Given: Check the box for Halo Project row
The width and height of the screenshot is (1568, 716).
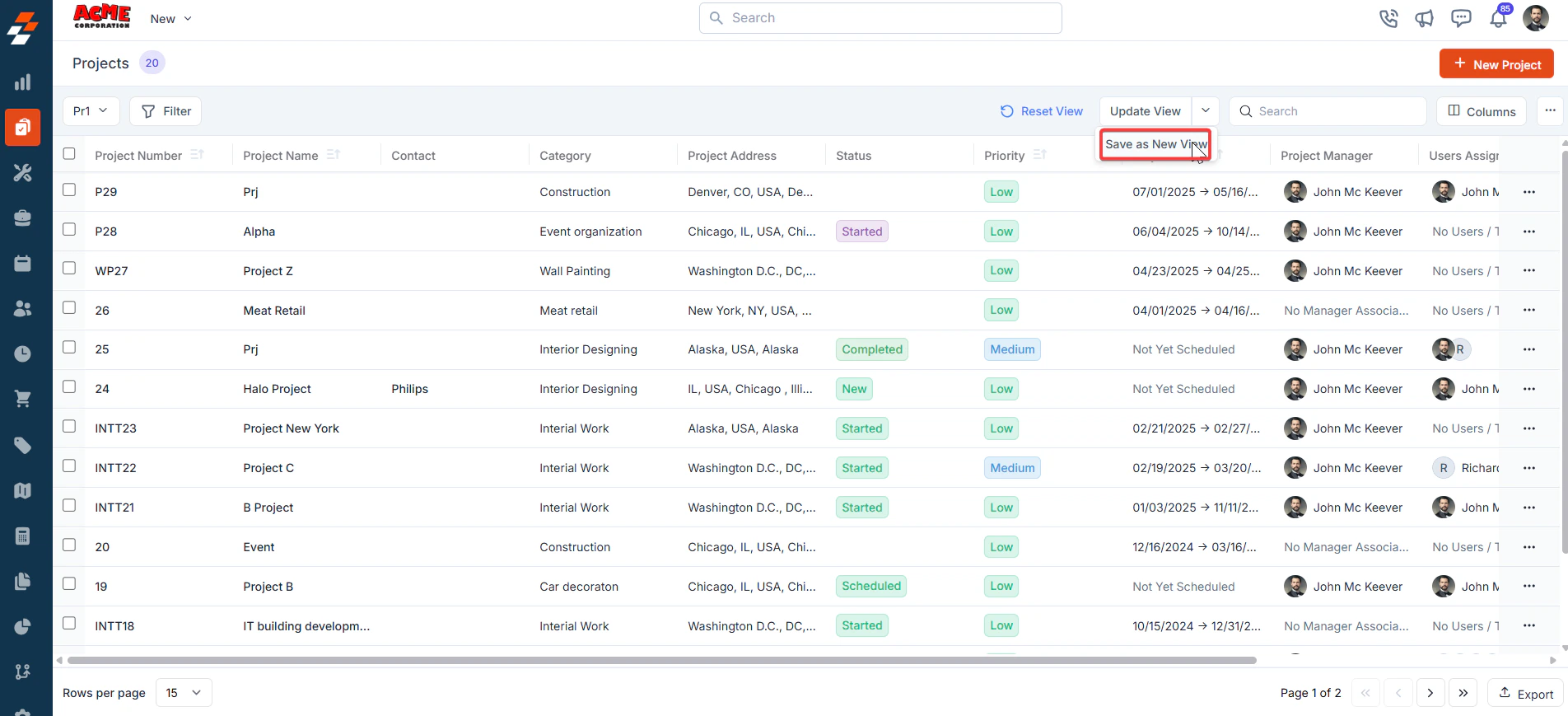Looking at the screenshot, I should 69,386.
